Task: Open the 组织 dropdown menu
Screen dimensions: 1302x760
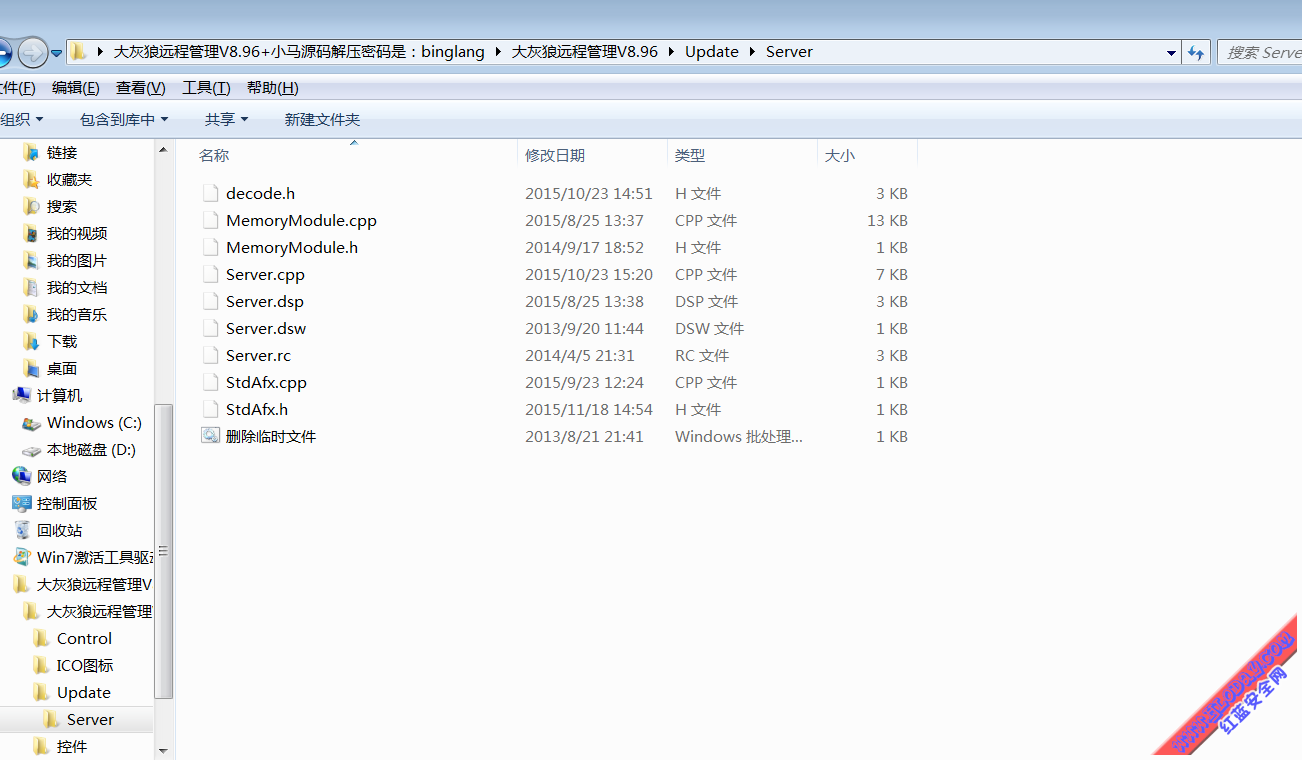Action: (x=21, y=119)
